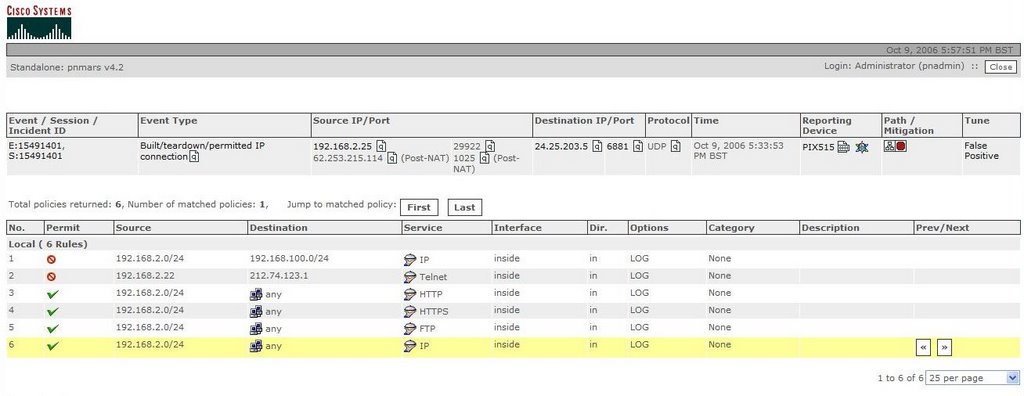The width and height of the screenshot is (1024, 396).
Task: Click the red mitigation icon
Action: [901, 146]
